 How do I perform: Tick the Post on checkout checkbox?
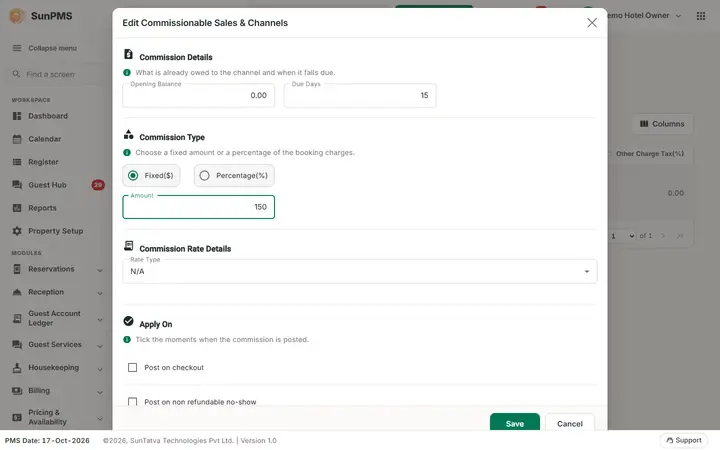[132, 367]
